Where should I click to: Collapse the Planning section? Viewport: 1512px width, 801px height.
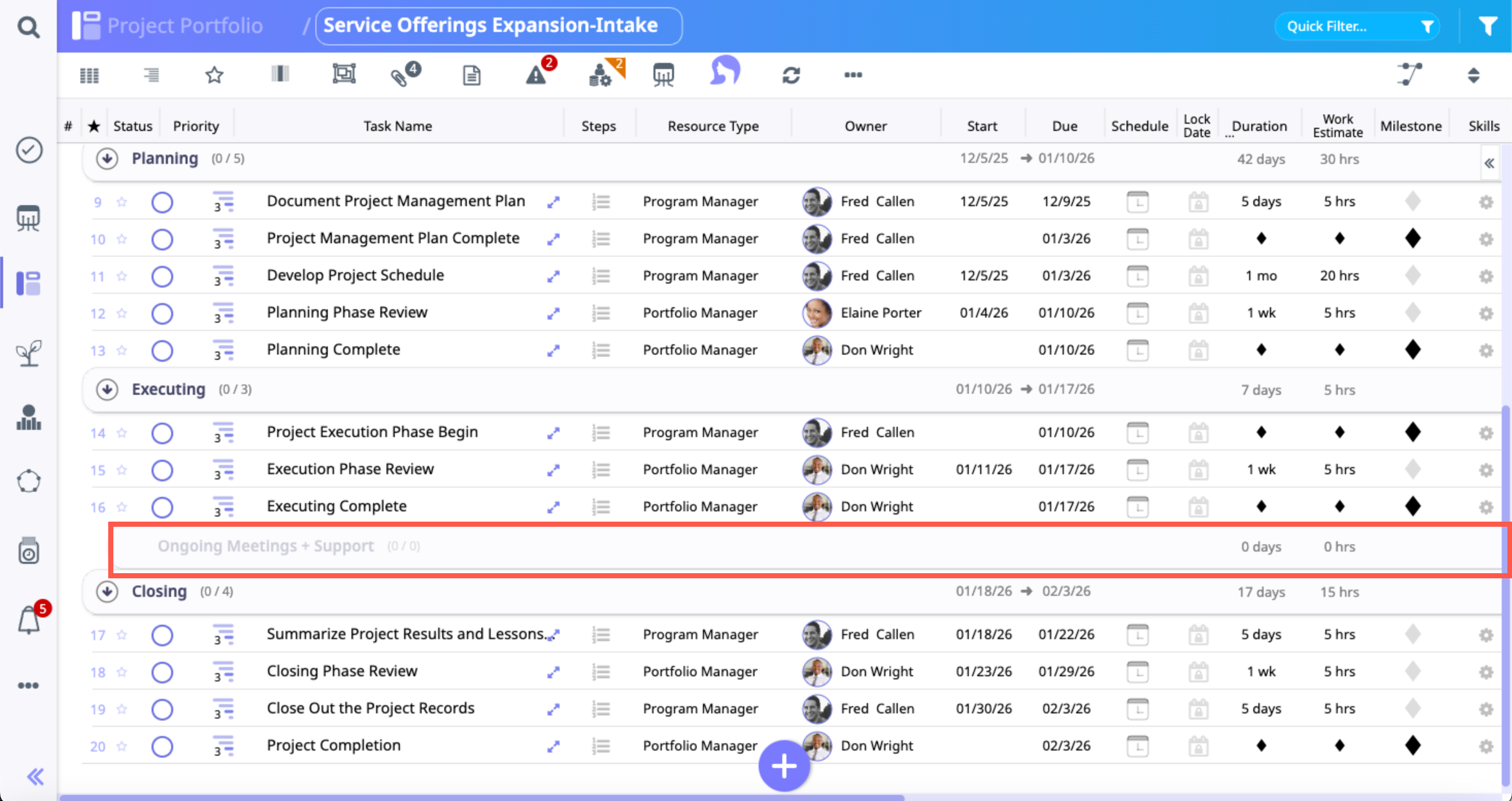coord(107,159)
